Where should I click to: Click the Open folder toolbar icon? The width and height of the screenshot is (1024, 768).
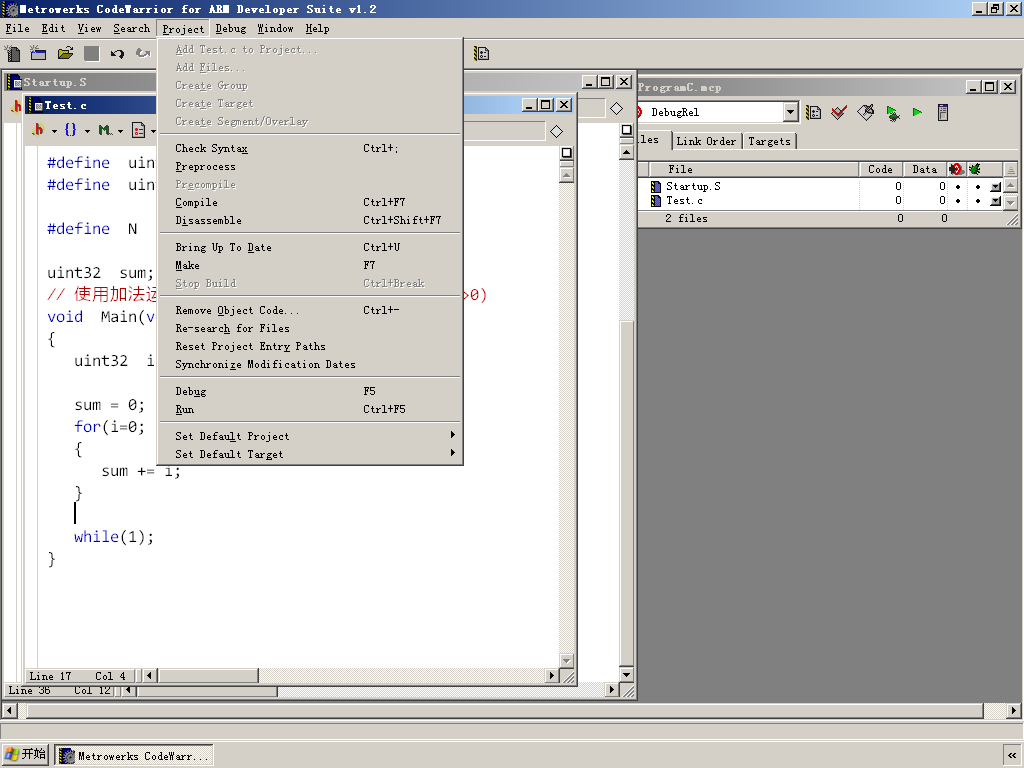(x=65, y=54)
